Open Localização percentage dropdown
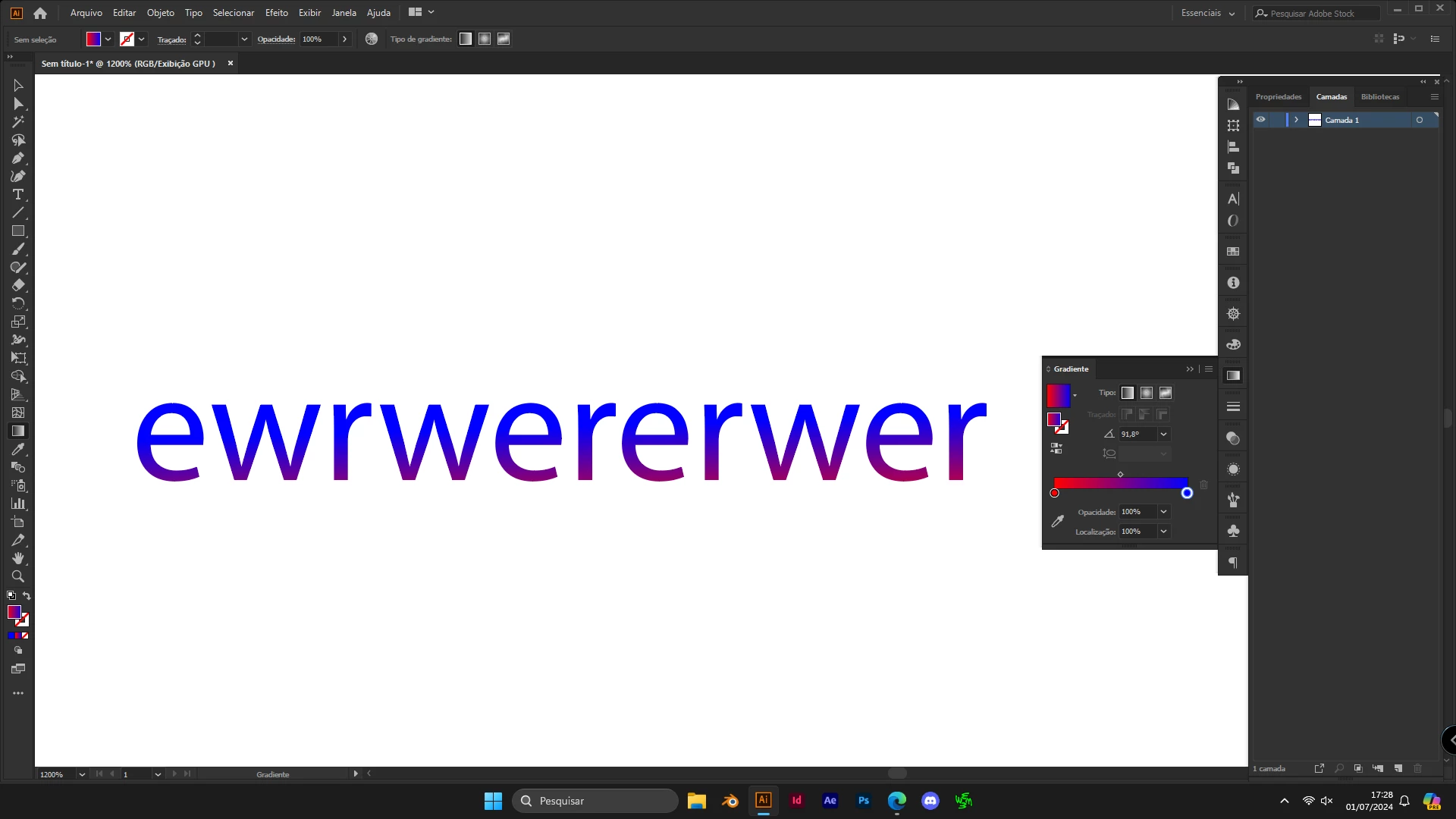This screenshot has width=1456, height=819. [x=1163, y=532]
